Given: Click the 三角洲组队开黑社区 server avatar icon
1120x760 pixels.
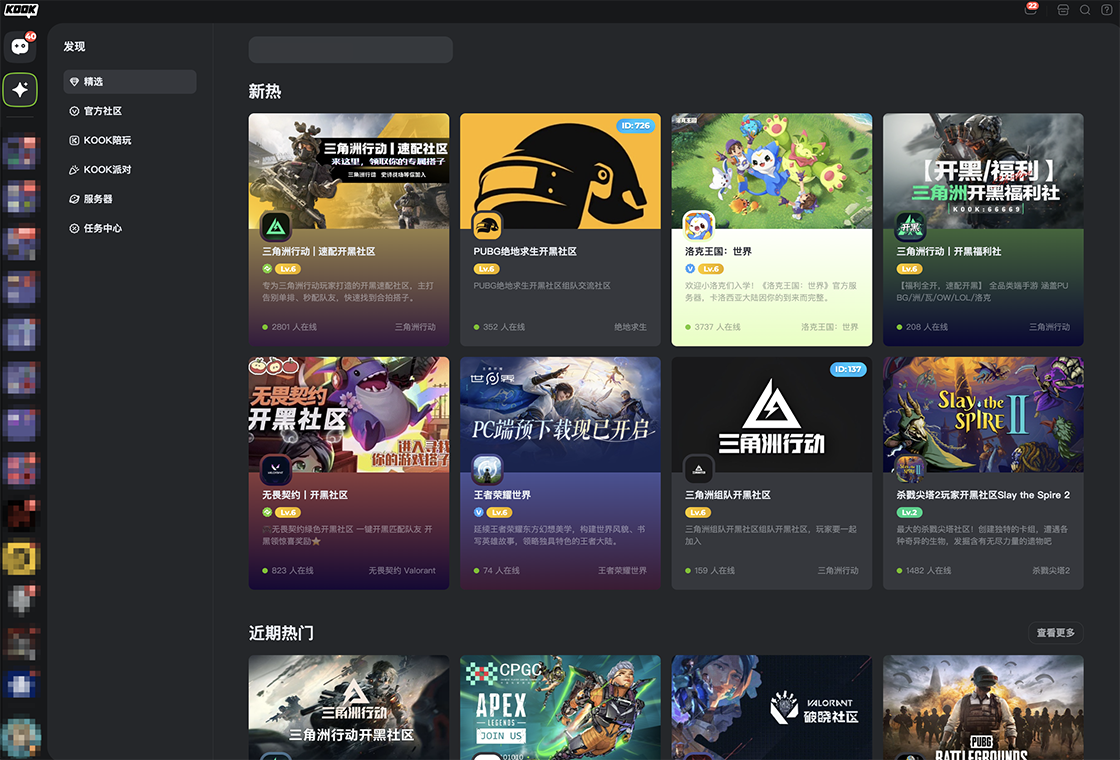Looking at the screenshot, I should (x=699, y=470).
